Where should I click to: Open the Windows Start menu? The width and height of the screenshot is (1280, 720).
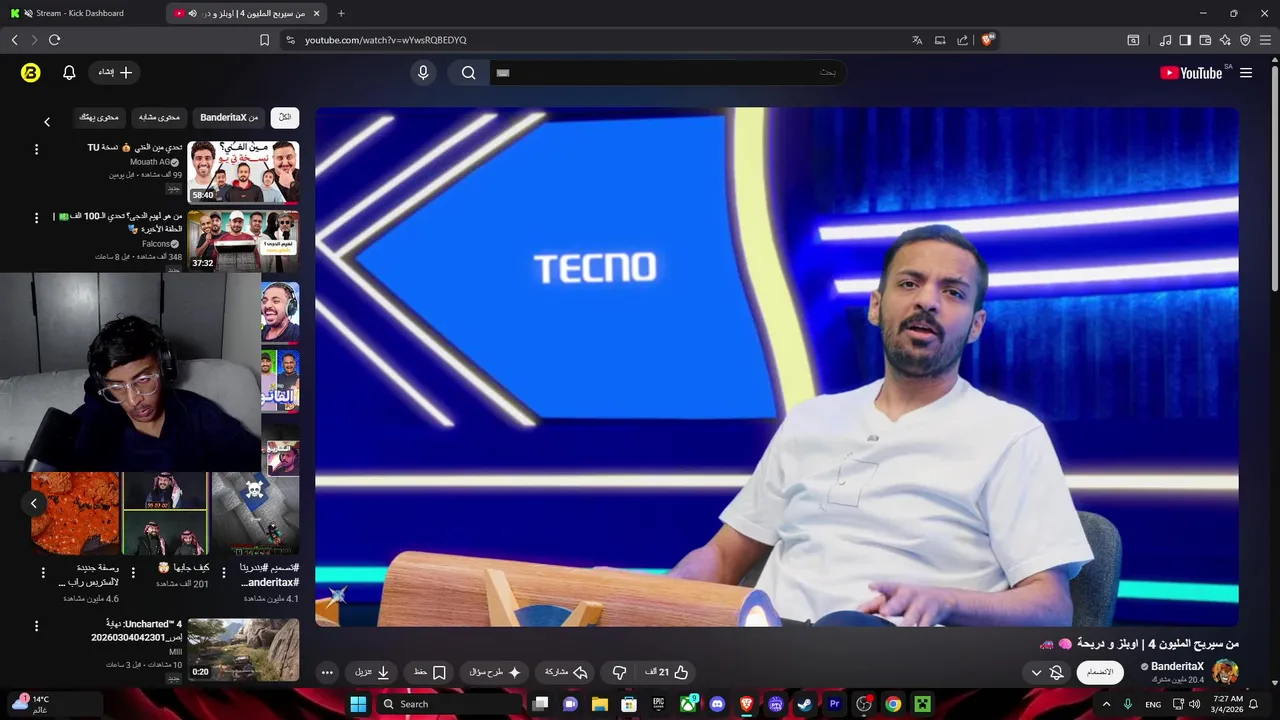click(x=358, y=704)
